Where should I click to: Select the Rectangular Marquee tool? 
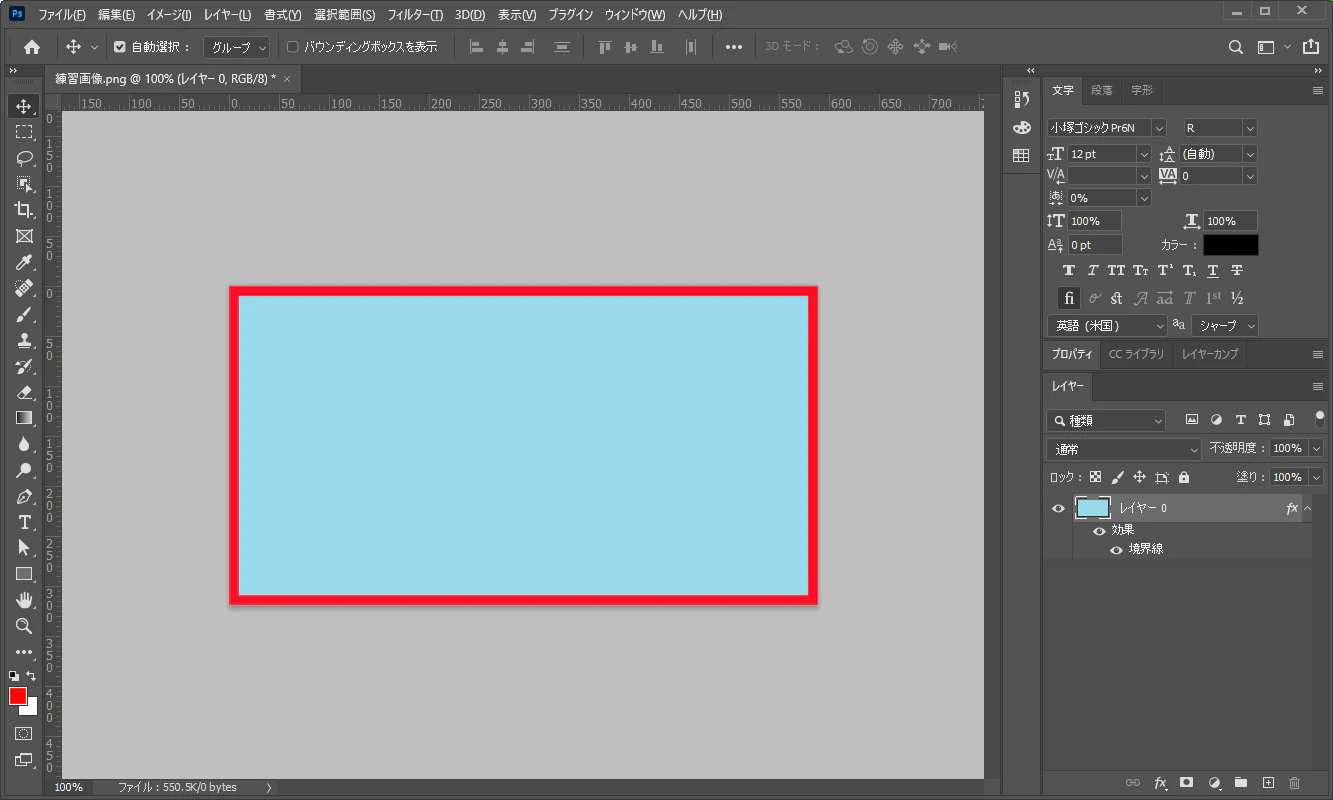(x=24, y=132)
